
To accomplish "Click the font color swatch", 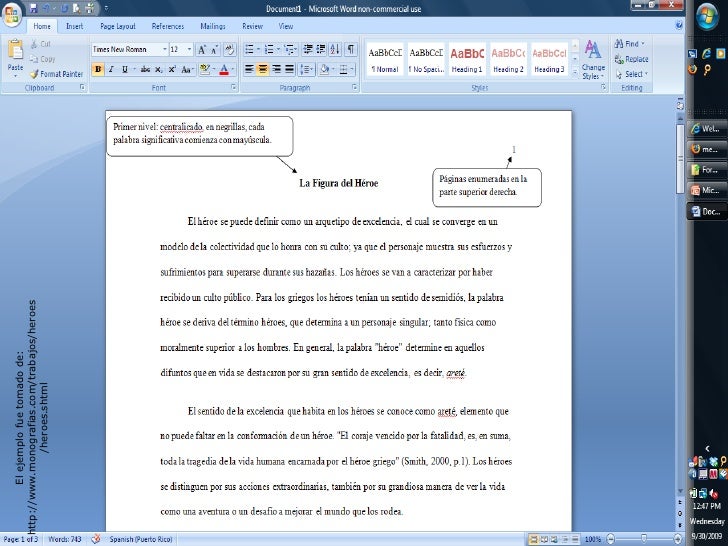I will coord(224,69).
